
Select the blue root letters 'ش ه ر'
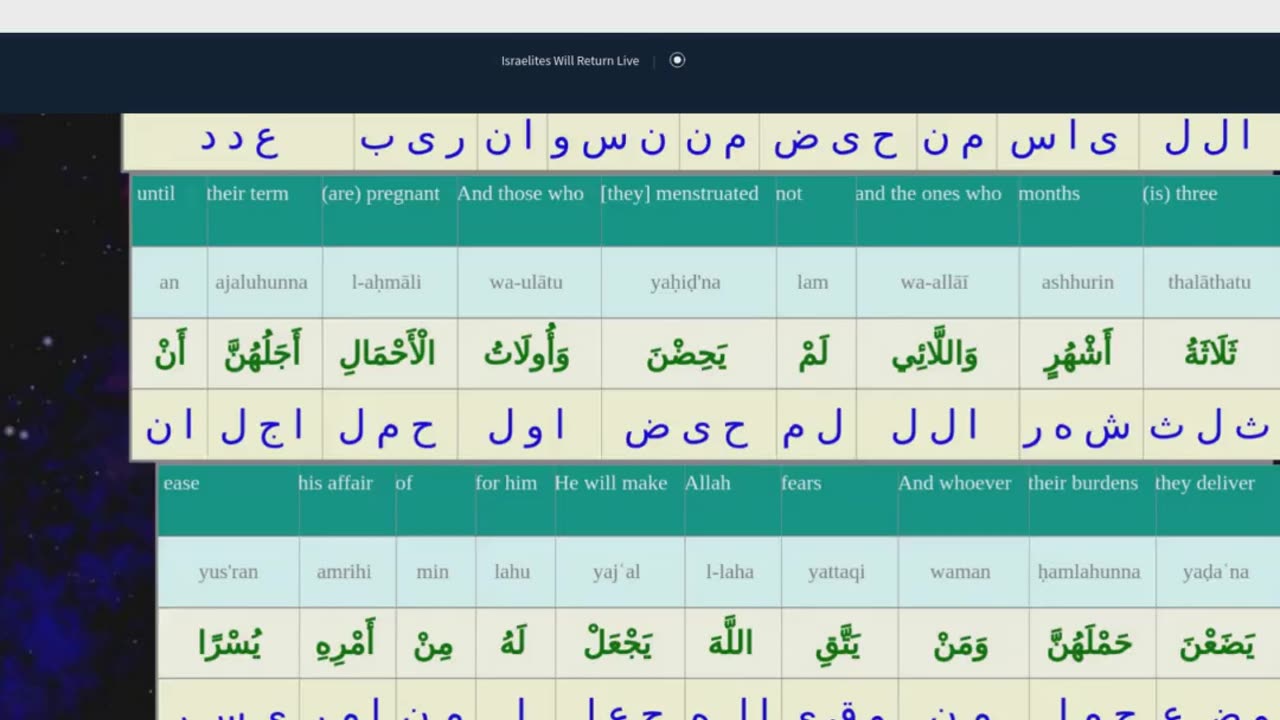tap(1078, 429)
